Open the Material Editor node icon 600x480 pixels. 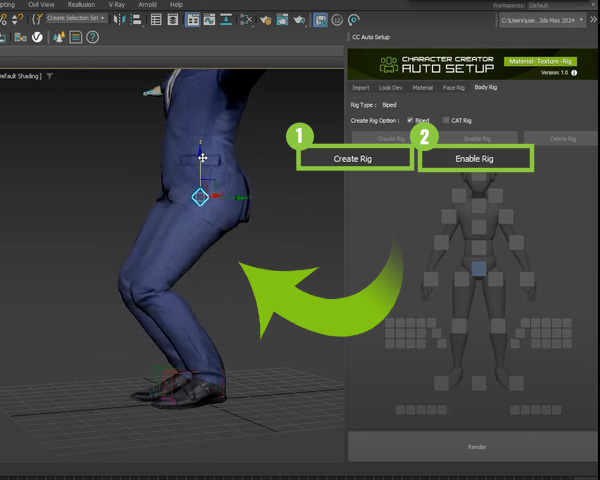point(246,20)
